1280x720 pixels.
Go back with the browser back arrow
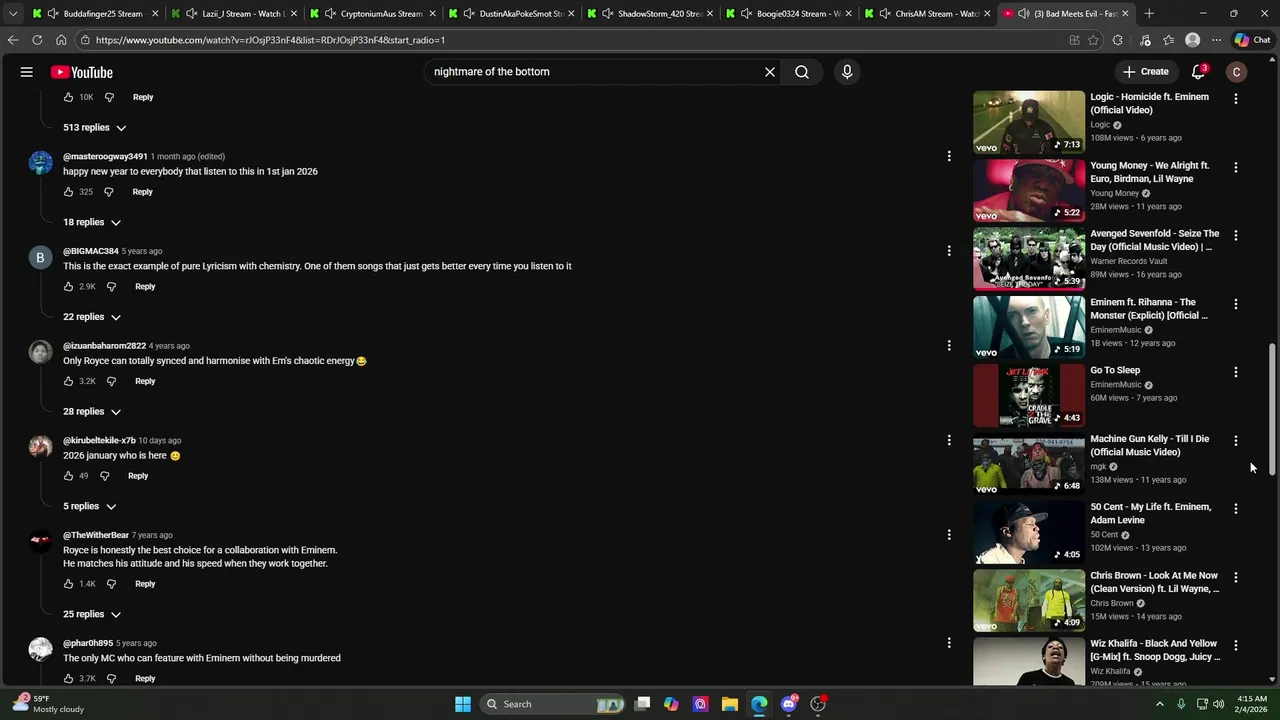click(13, 40)
